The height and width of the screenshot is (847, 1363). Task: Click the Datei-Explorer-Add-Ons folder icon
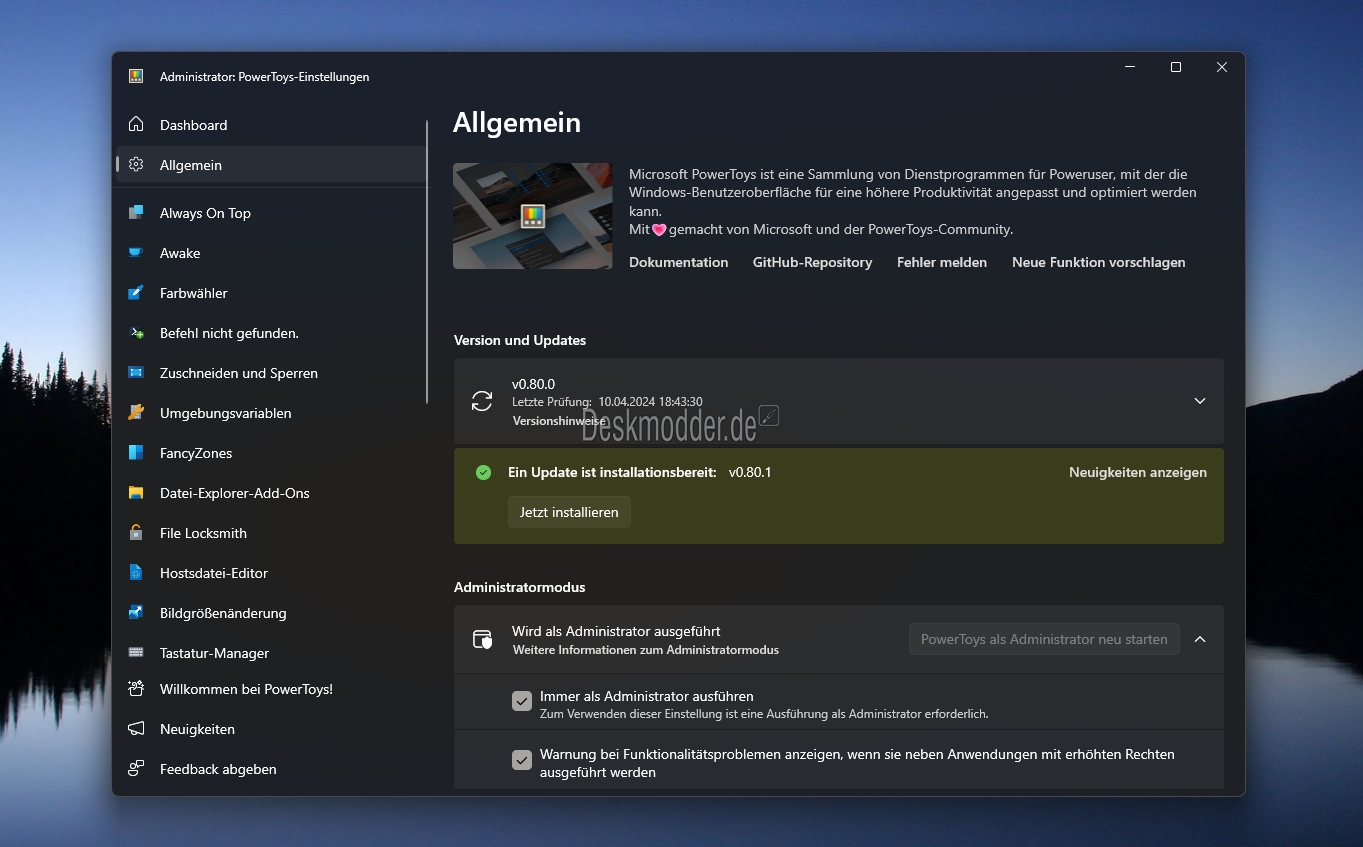(x=136, y=492)
